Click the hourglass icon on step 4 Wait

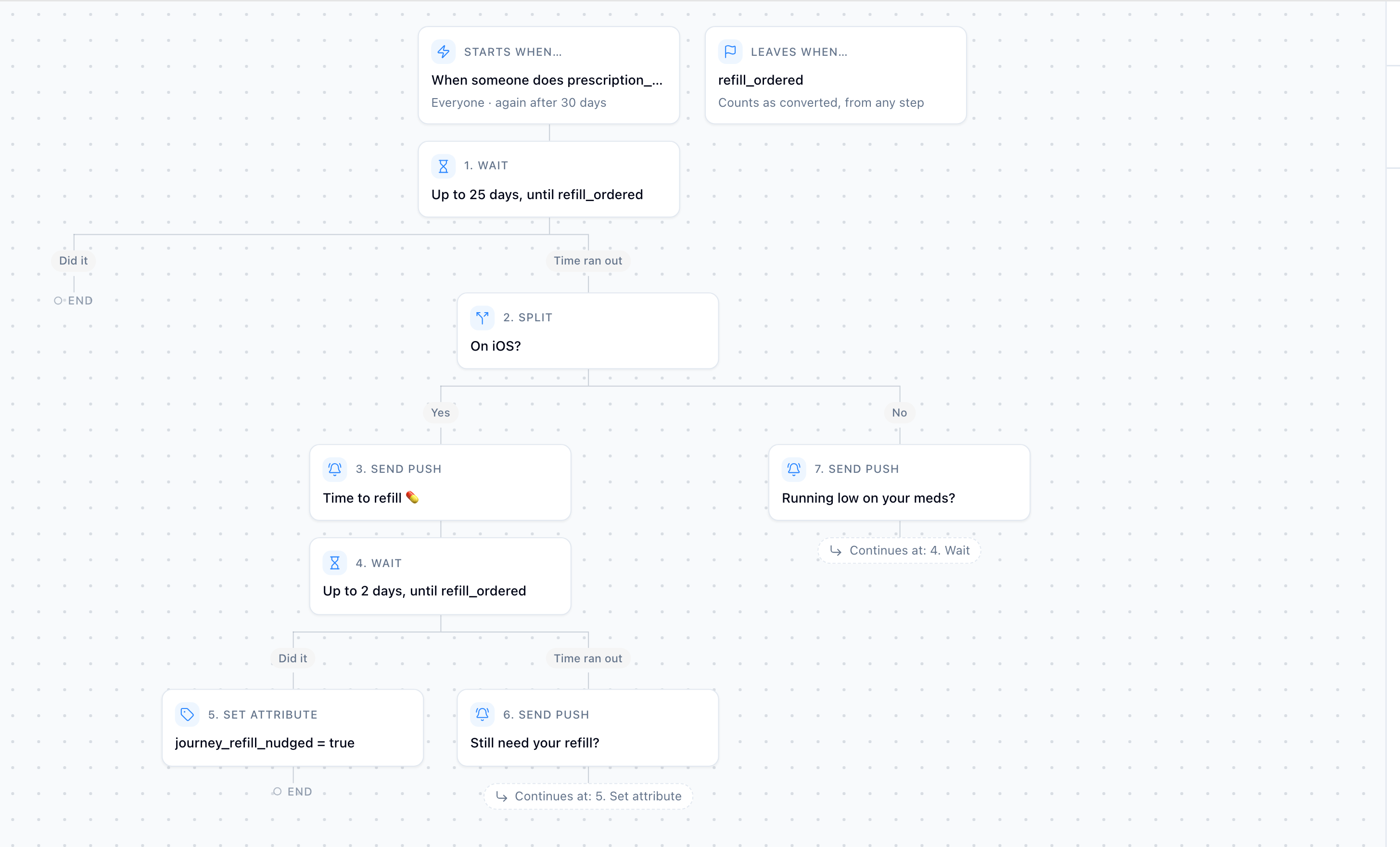335,563
